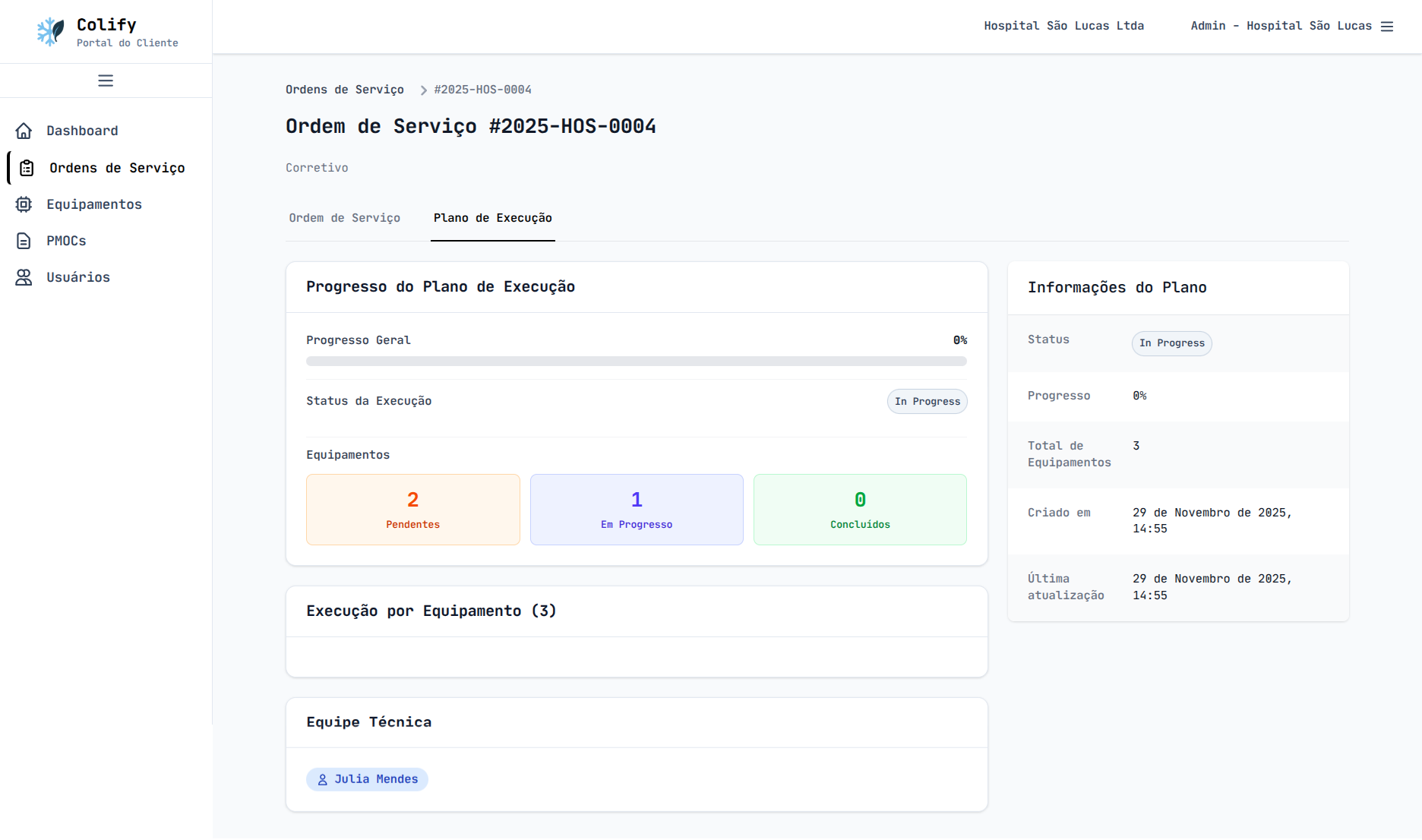Click the Concluídos equipment count card
This screenshot has width=1422, height=840.
pyautogui.click(x=859, y=510)
